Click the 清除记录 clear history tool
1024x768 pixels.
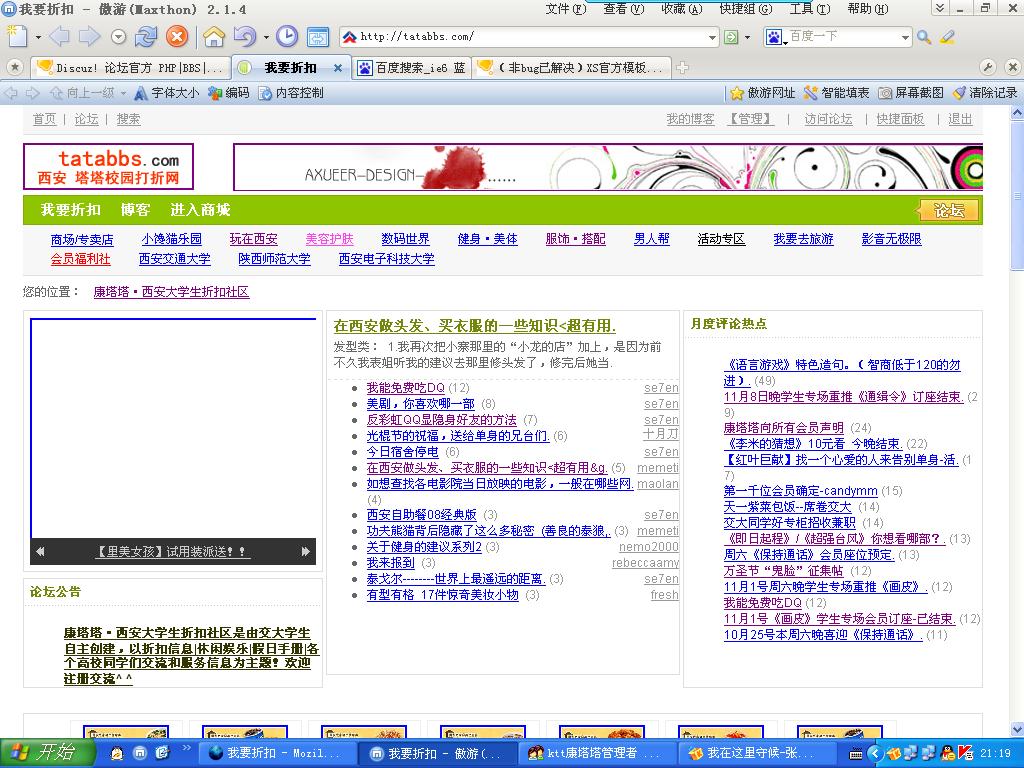click(984, 93)
